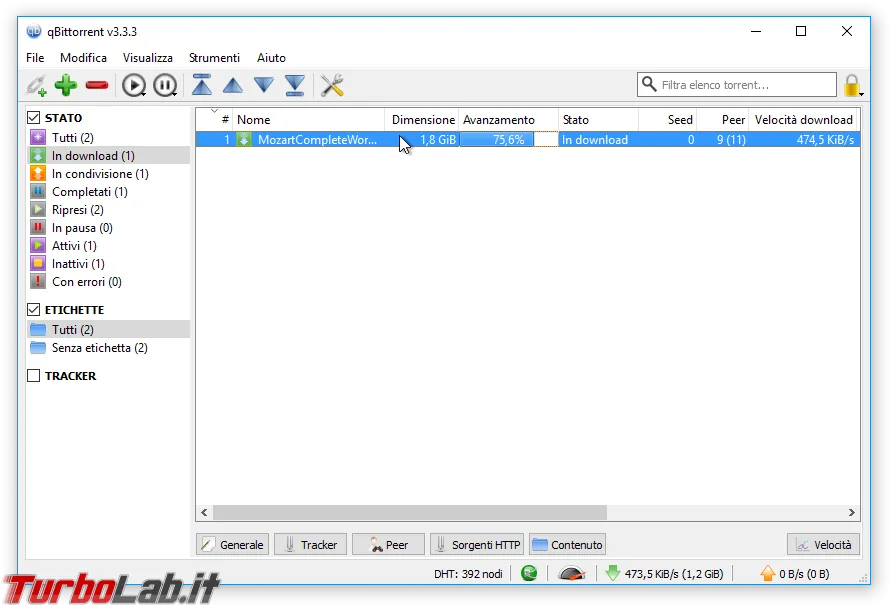The width and height of the screenshot is (892, 607).
Task: Click the green plus add torrent file icon
Action: (66, 85)
